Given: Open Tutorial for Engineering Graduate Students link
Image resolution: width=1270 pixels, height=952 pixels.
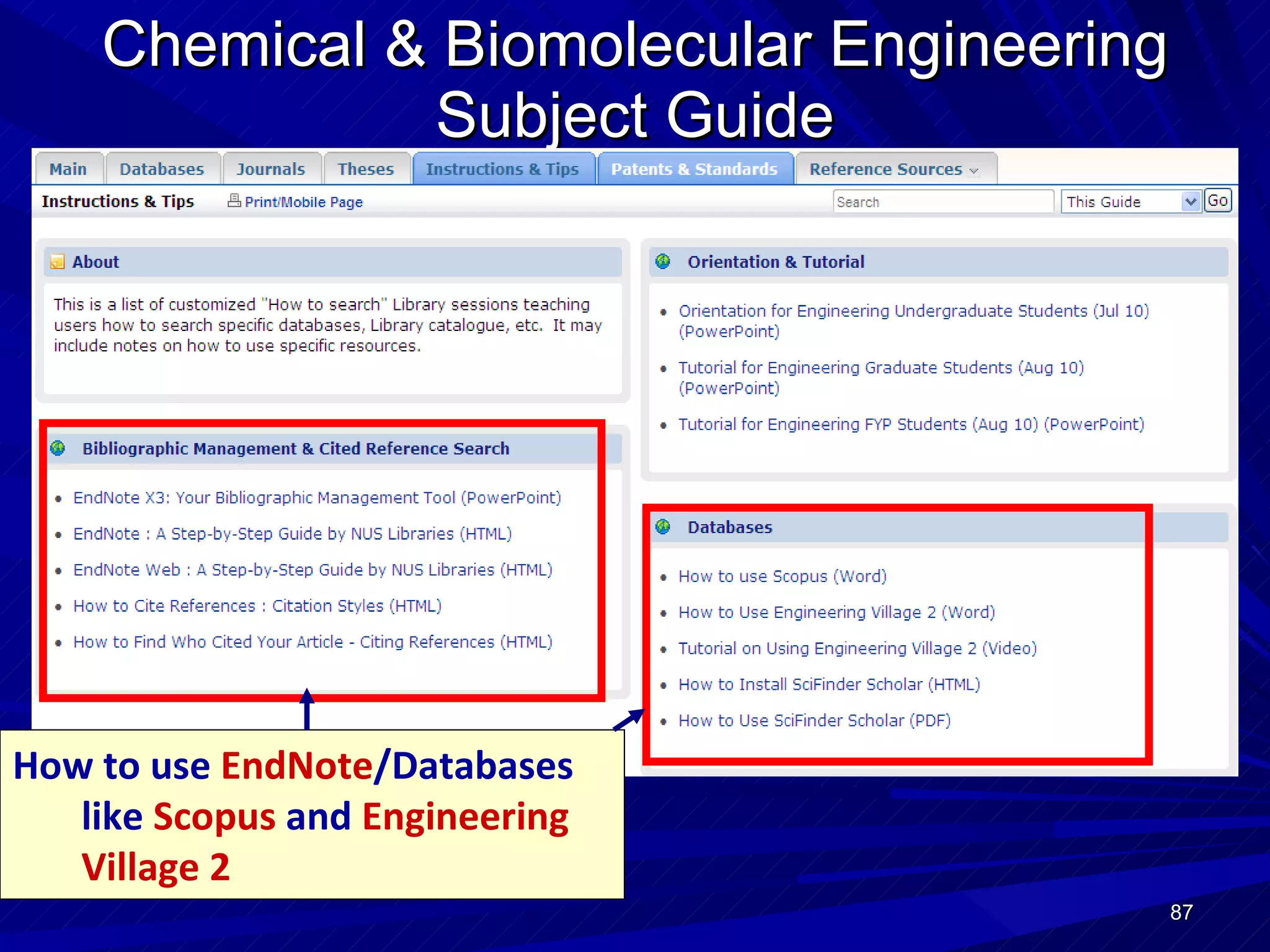Looking at the screenshot, I should (x=881, y=378).
